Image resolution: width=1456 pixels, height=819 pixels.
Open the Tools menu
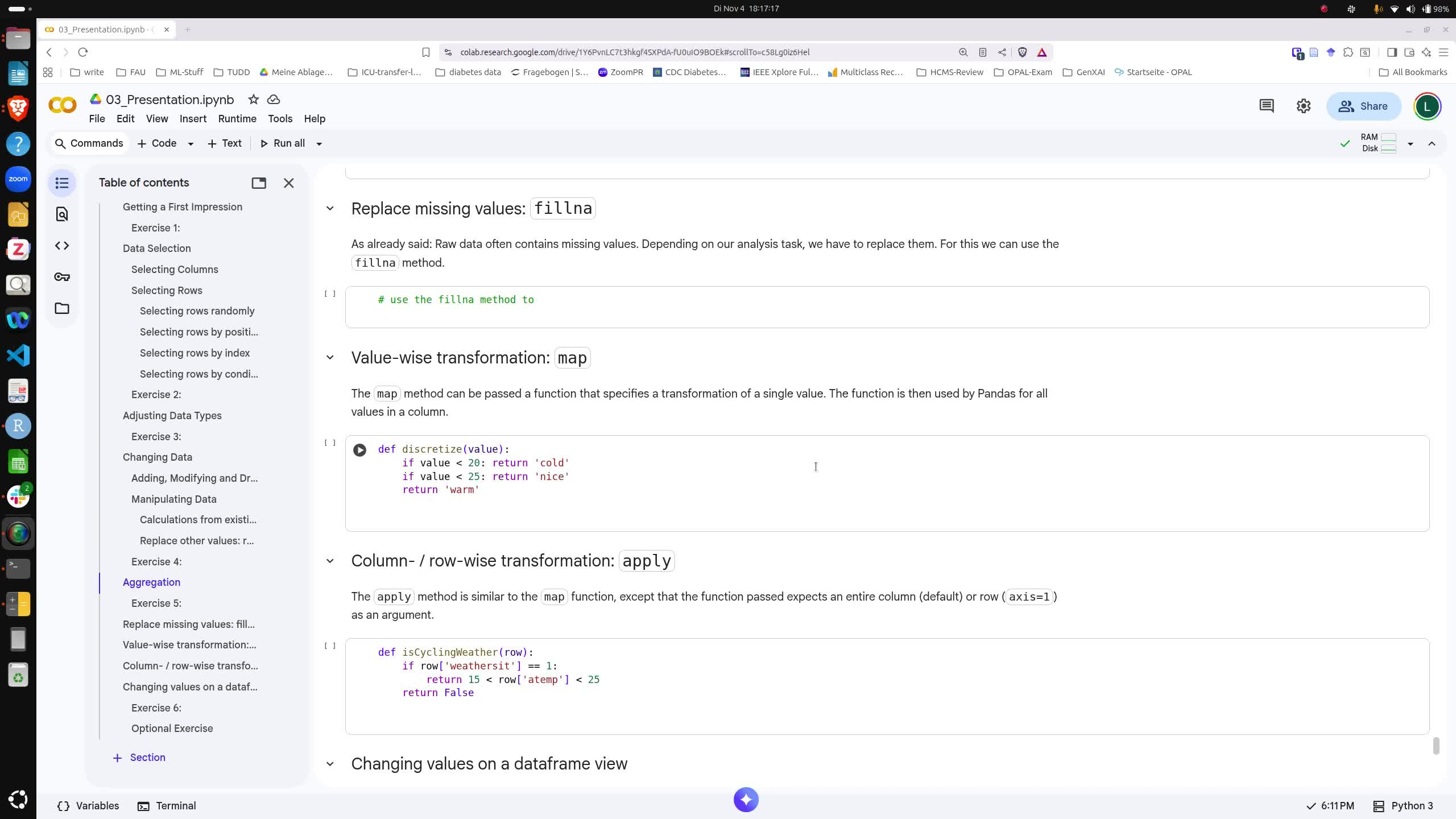(x=280, y=119)
